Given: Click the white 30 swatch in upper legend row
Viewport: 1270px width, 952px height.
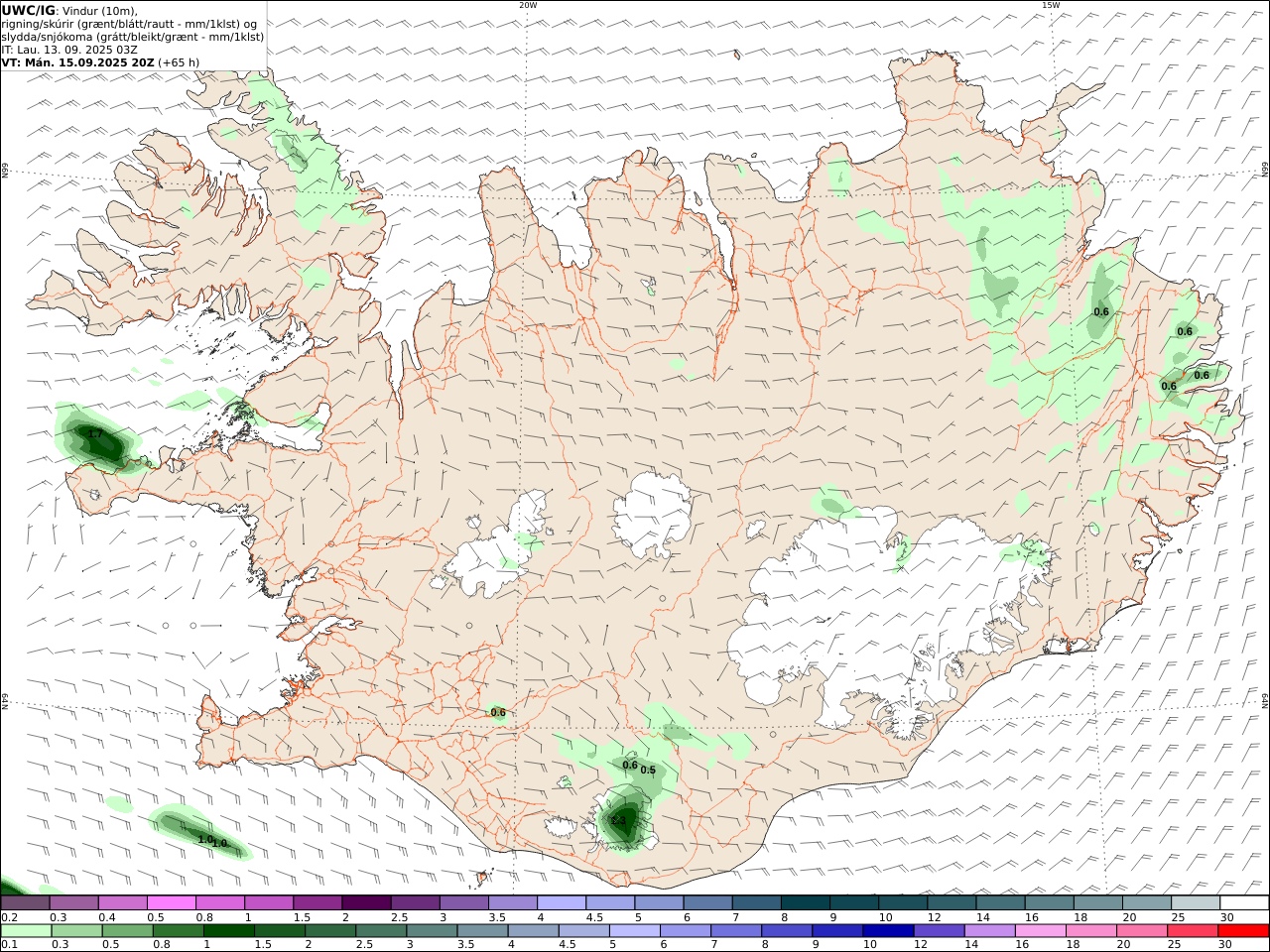Looking at the screenshot, I should coord(1244,903).
